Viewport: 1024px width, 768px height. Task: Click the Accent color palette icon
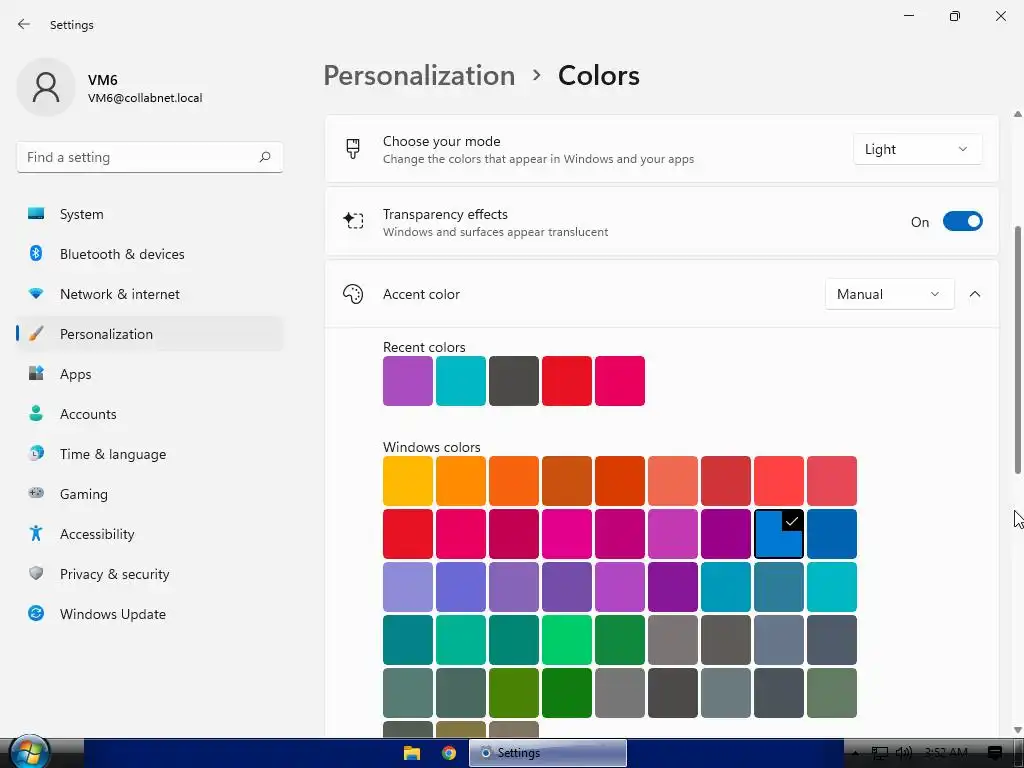(353, 294)
